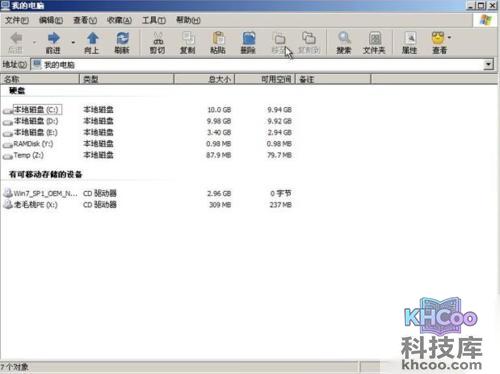The height and width of the screenshot is (374, 500).
Task: Click the 0 字节 free space value
Action: (x=281, y=193)
